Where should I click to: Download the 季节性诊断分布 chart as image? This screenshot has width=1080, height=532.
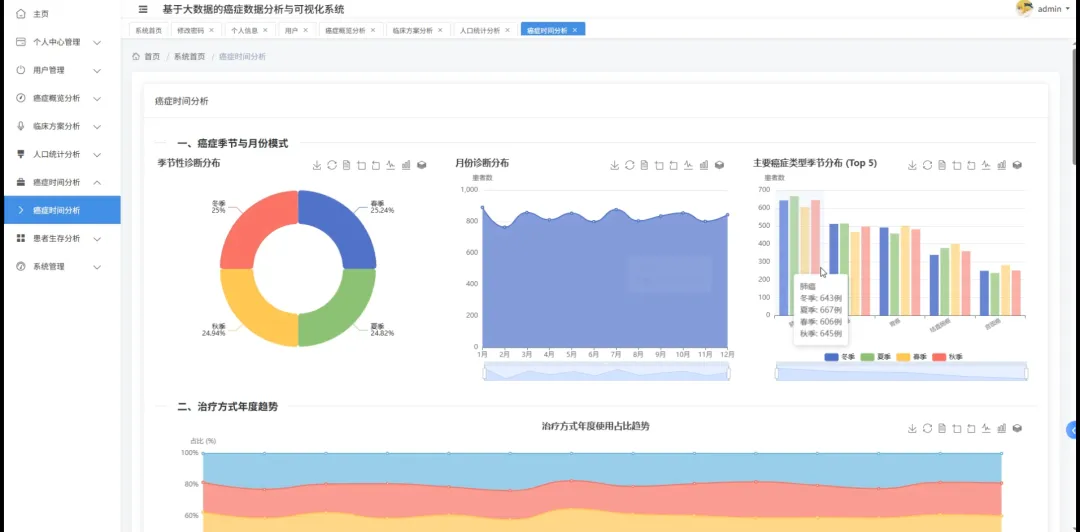(317, 165)
